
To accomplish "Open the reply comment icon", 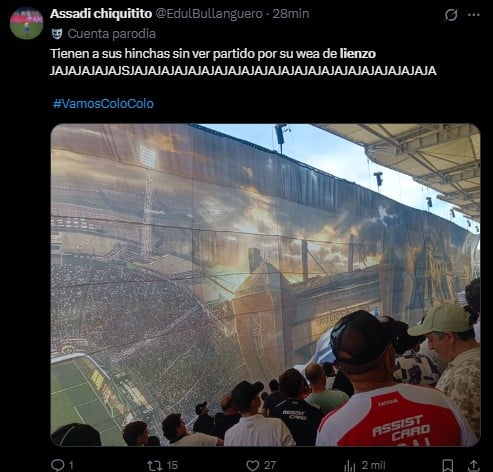I will 58,465.
